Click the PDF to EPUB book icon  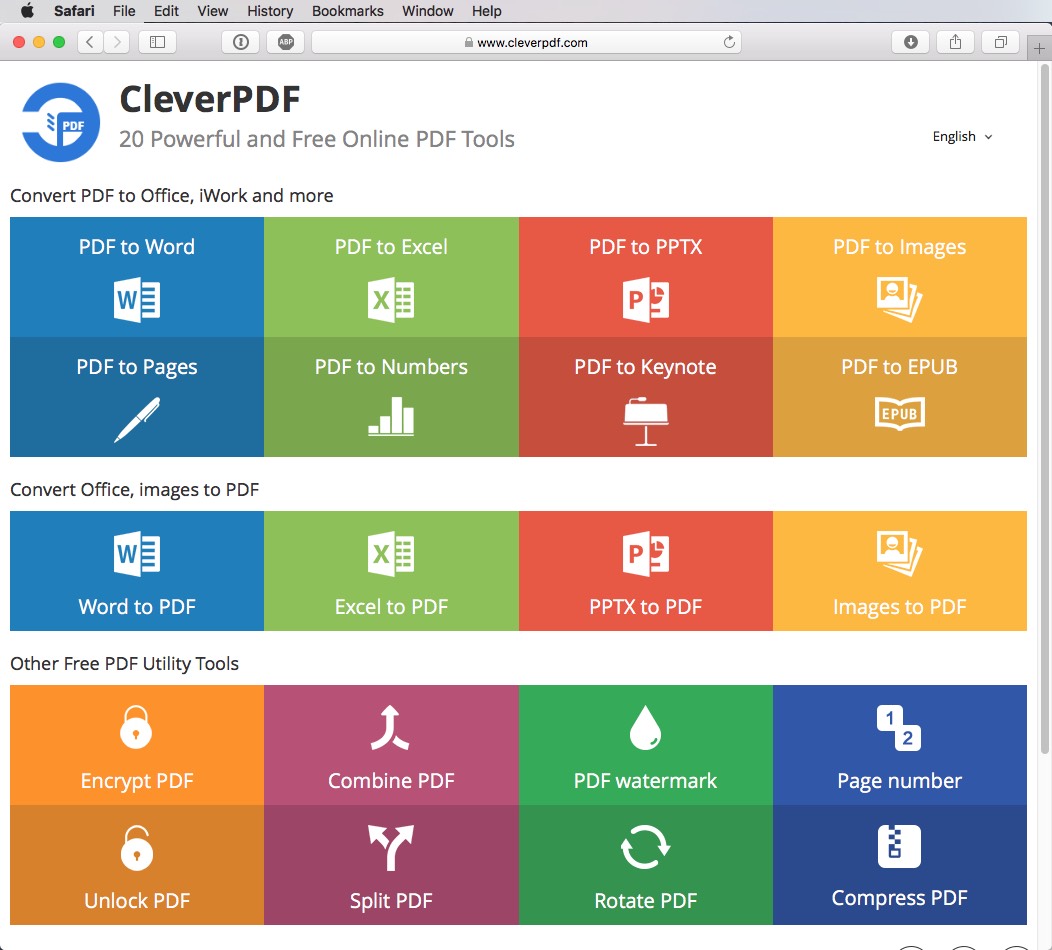[x=900, y=413]
